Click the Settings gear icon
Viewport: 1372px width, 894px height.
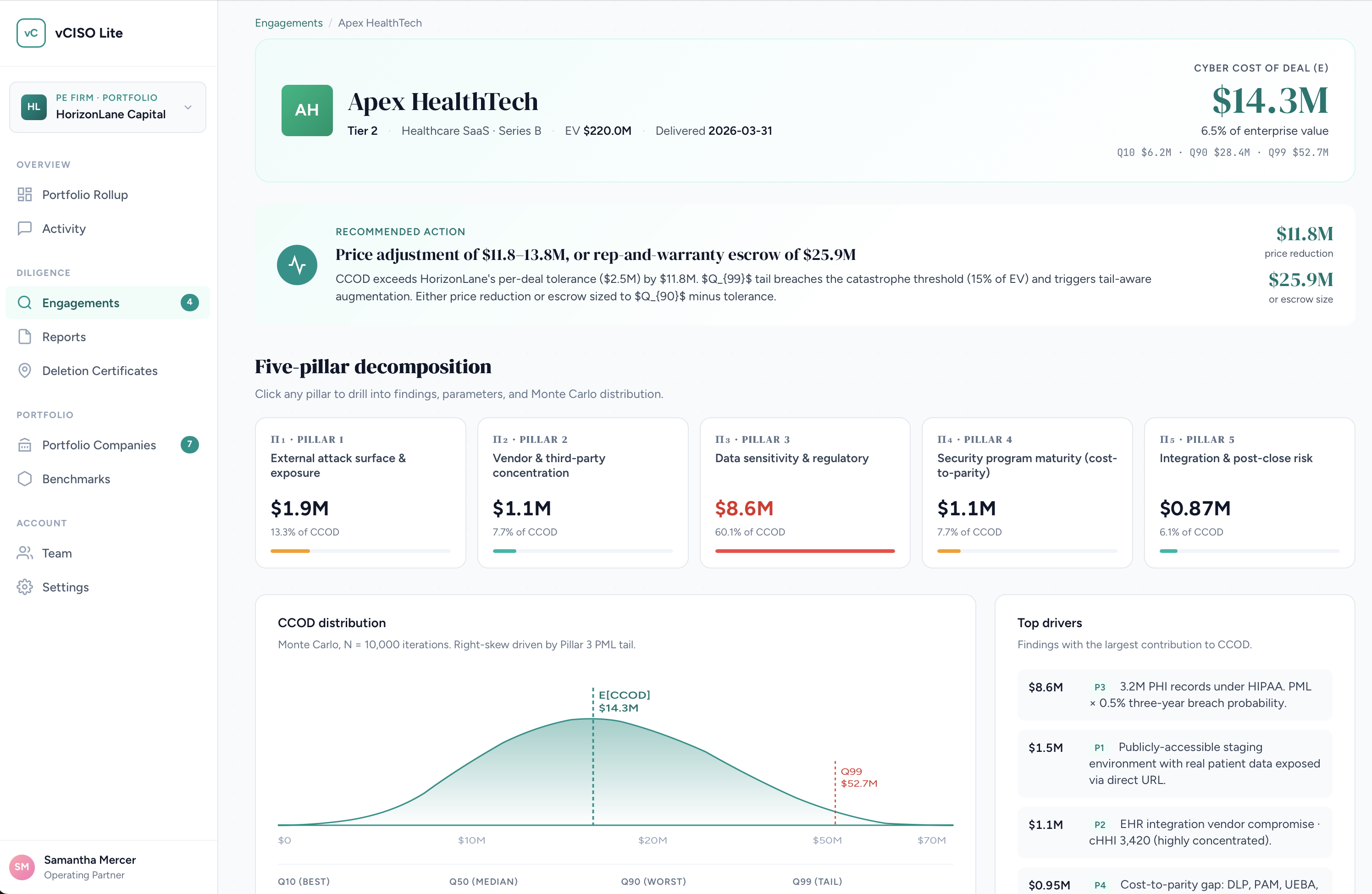[25, 587]
